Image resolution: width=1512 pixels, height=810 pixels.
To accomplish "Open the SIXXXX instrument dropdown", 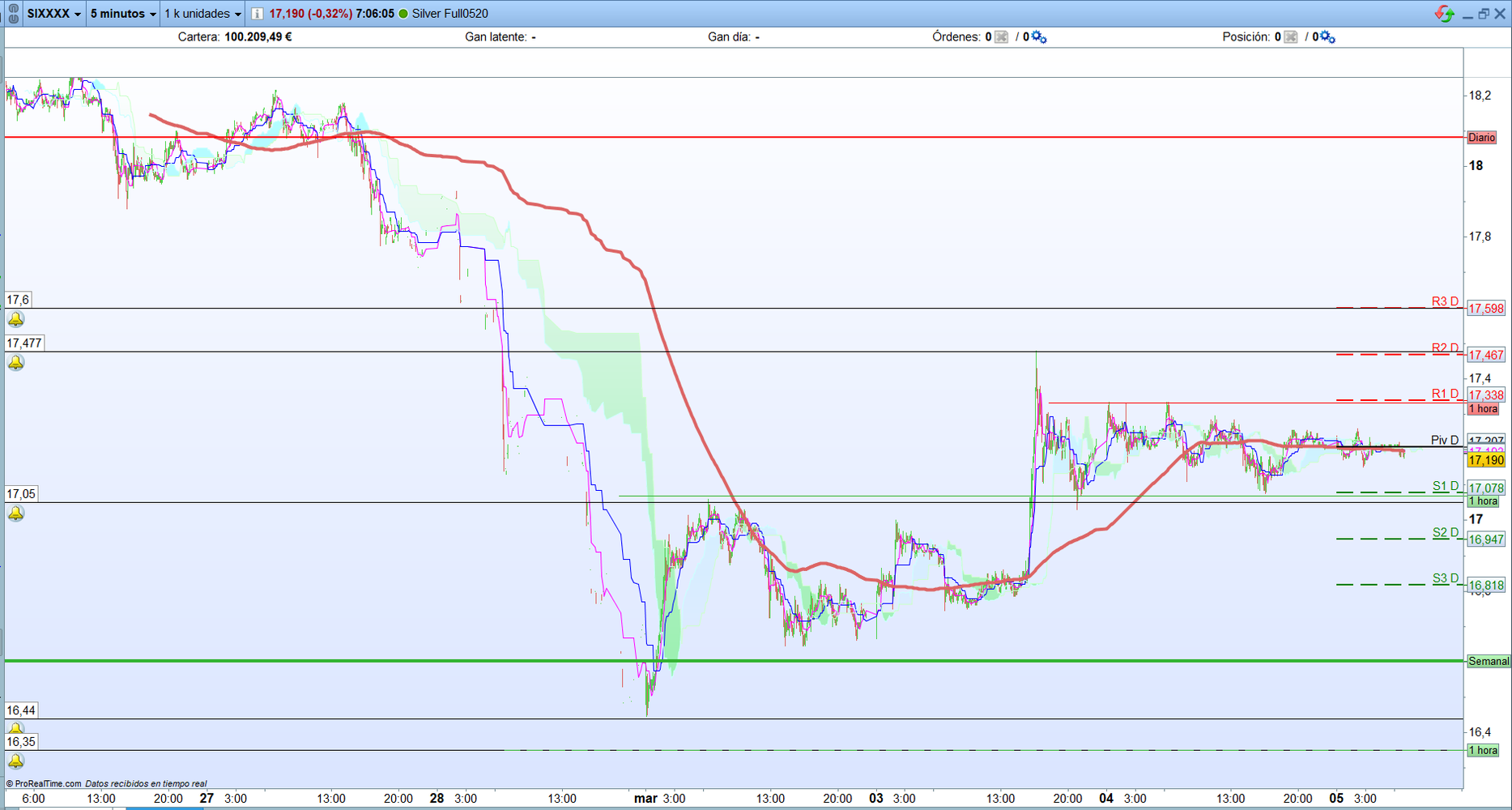I will pos(54,14).
